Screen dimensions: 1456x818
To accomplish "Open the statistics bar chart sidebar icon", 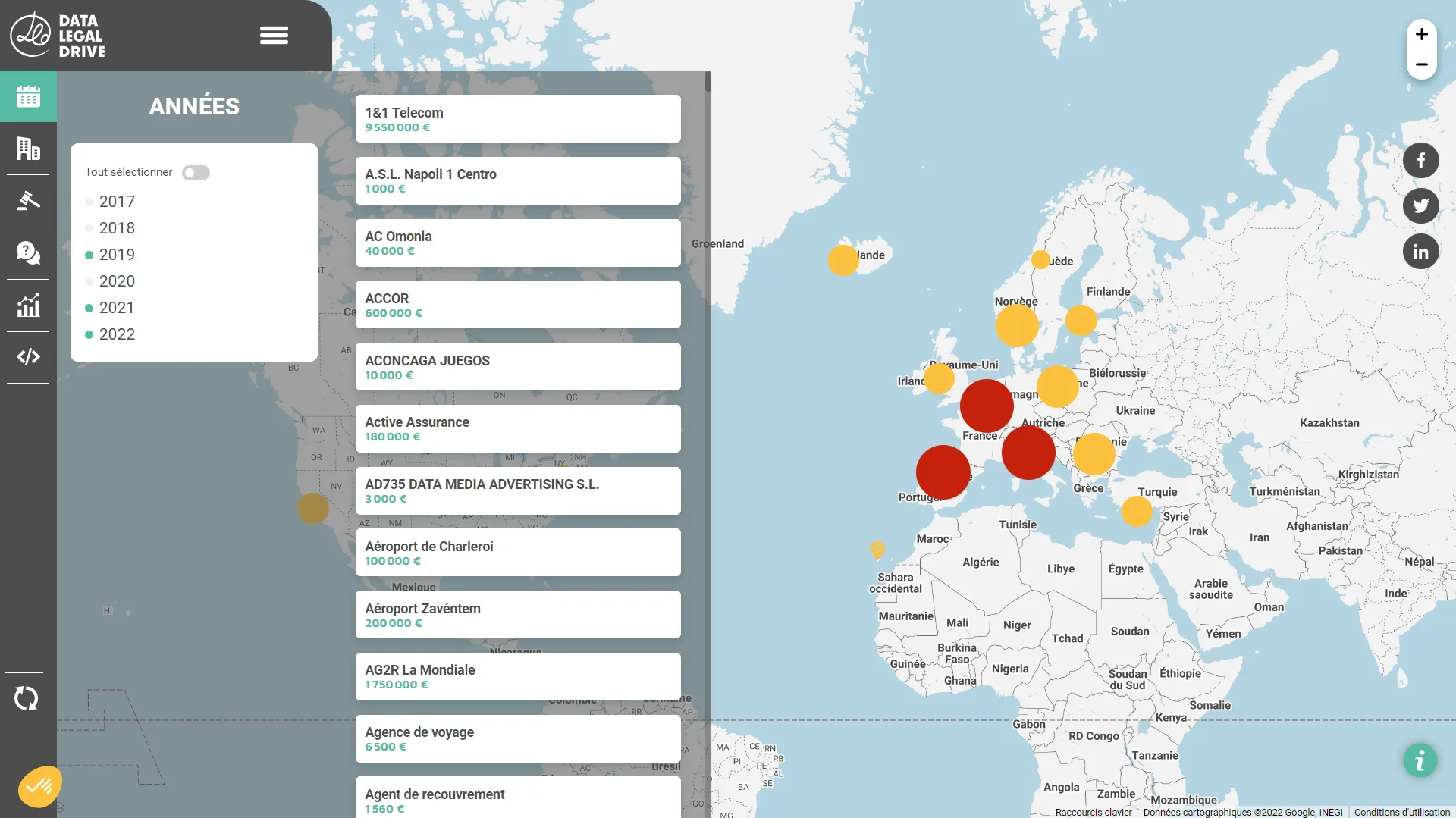I will tap(28, 305).
